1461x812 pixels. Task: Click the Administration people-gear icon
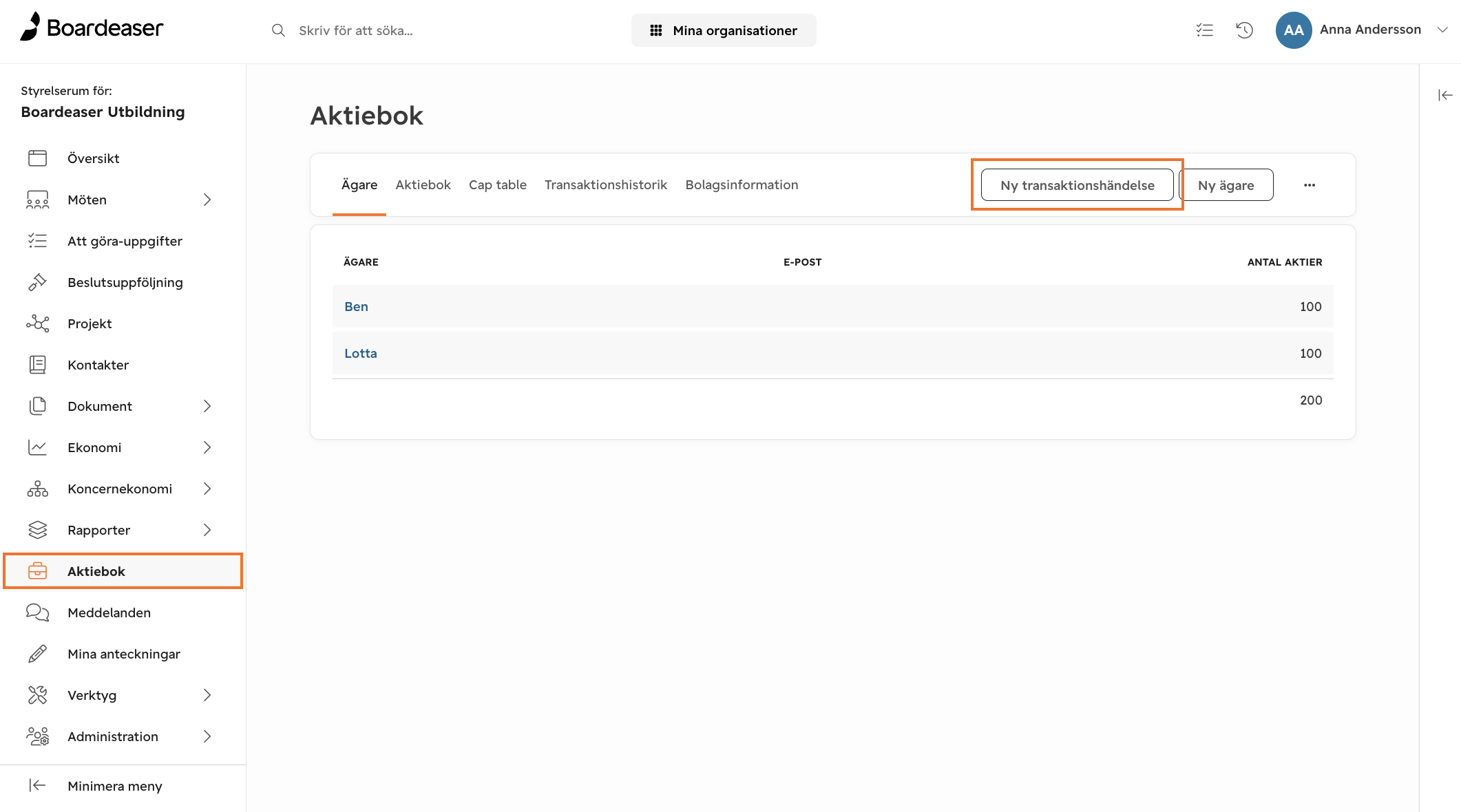38,736
